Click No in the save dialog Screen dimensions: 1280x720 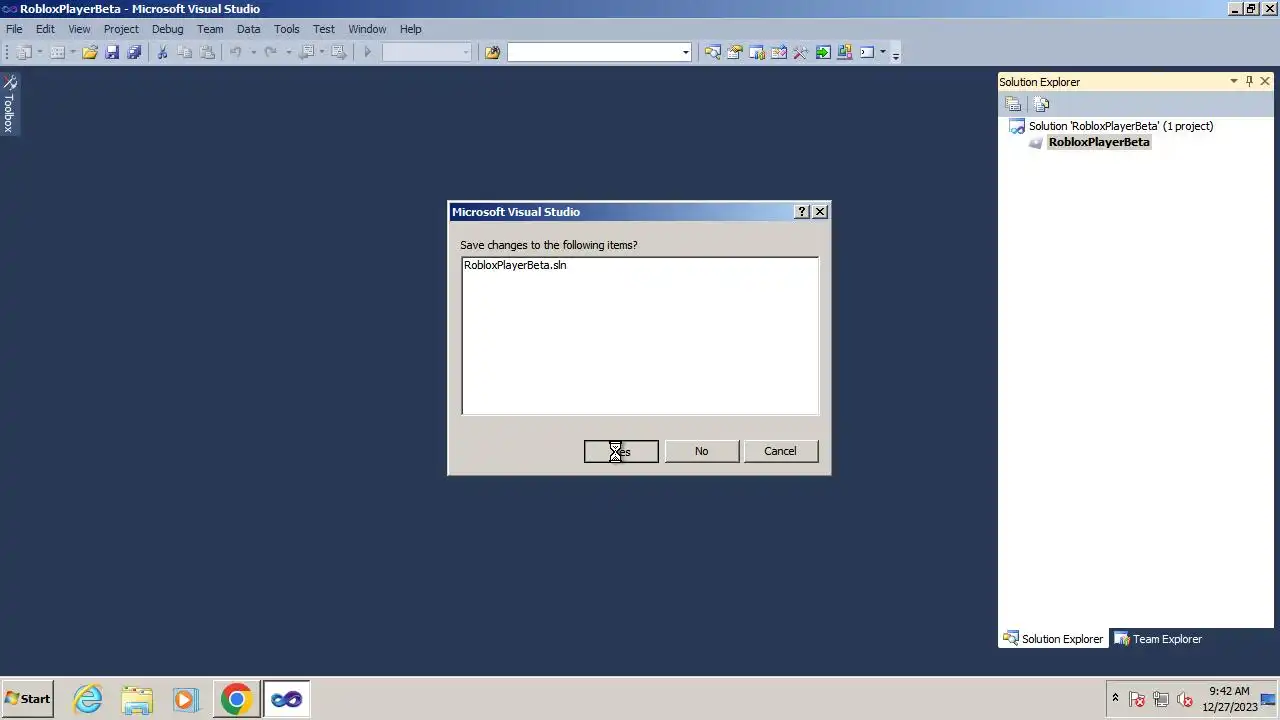pos(701,451)
